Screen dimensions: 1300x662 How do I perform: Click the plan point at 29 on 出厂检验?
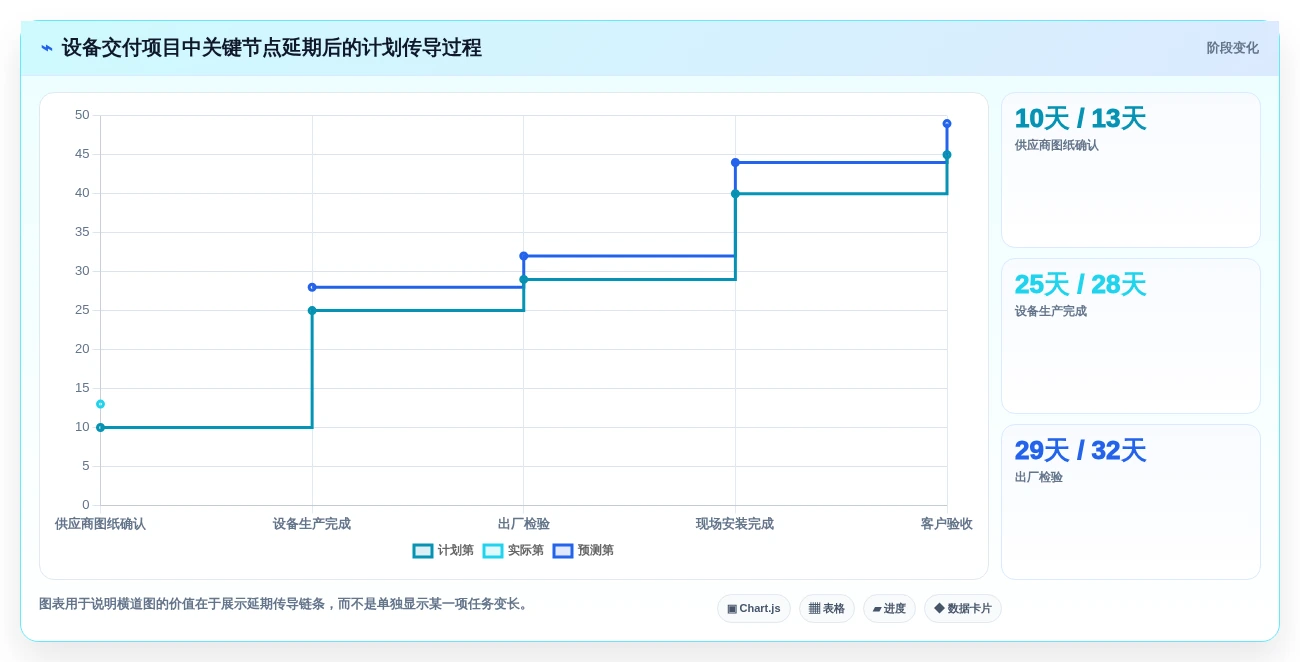click(x=524, y=280)
